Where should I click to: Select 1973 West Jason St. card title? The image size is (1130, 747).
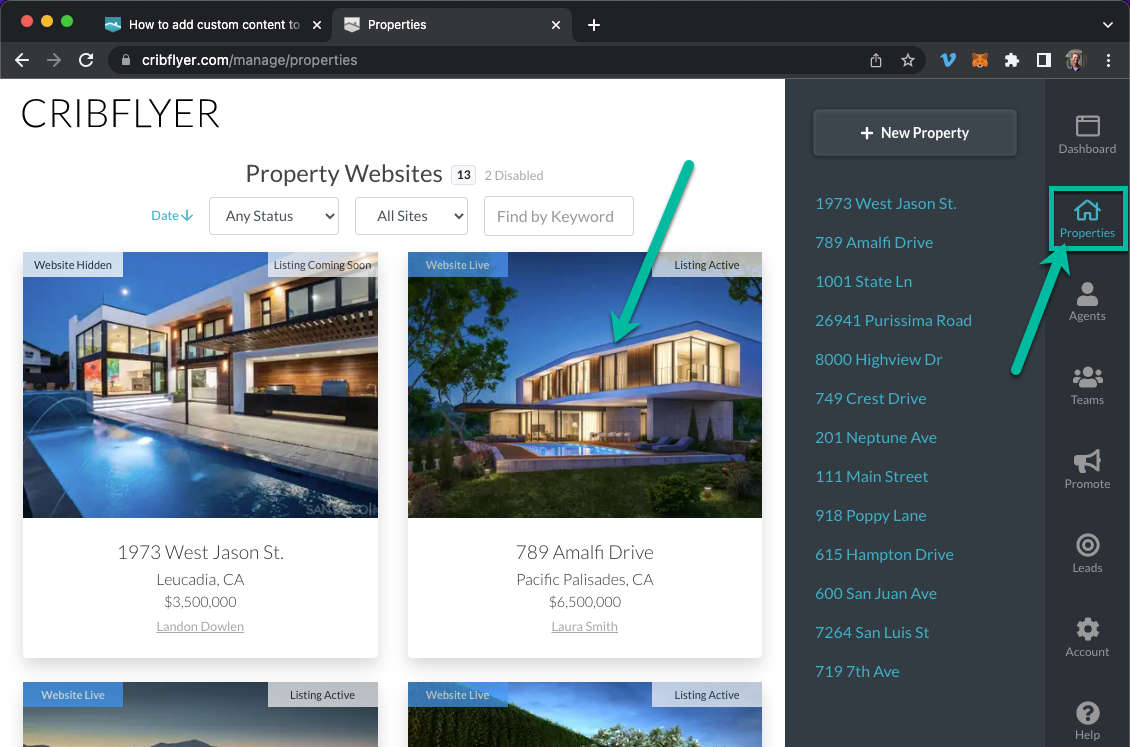[x=200, y=553]
